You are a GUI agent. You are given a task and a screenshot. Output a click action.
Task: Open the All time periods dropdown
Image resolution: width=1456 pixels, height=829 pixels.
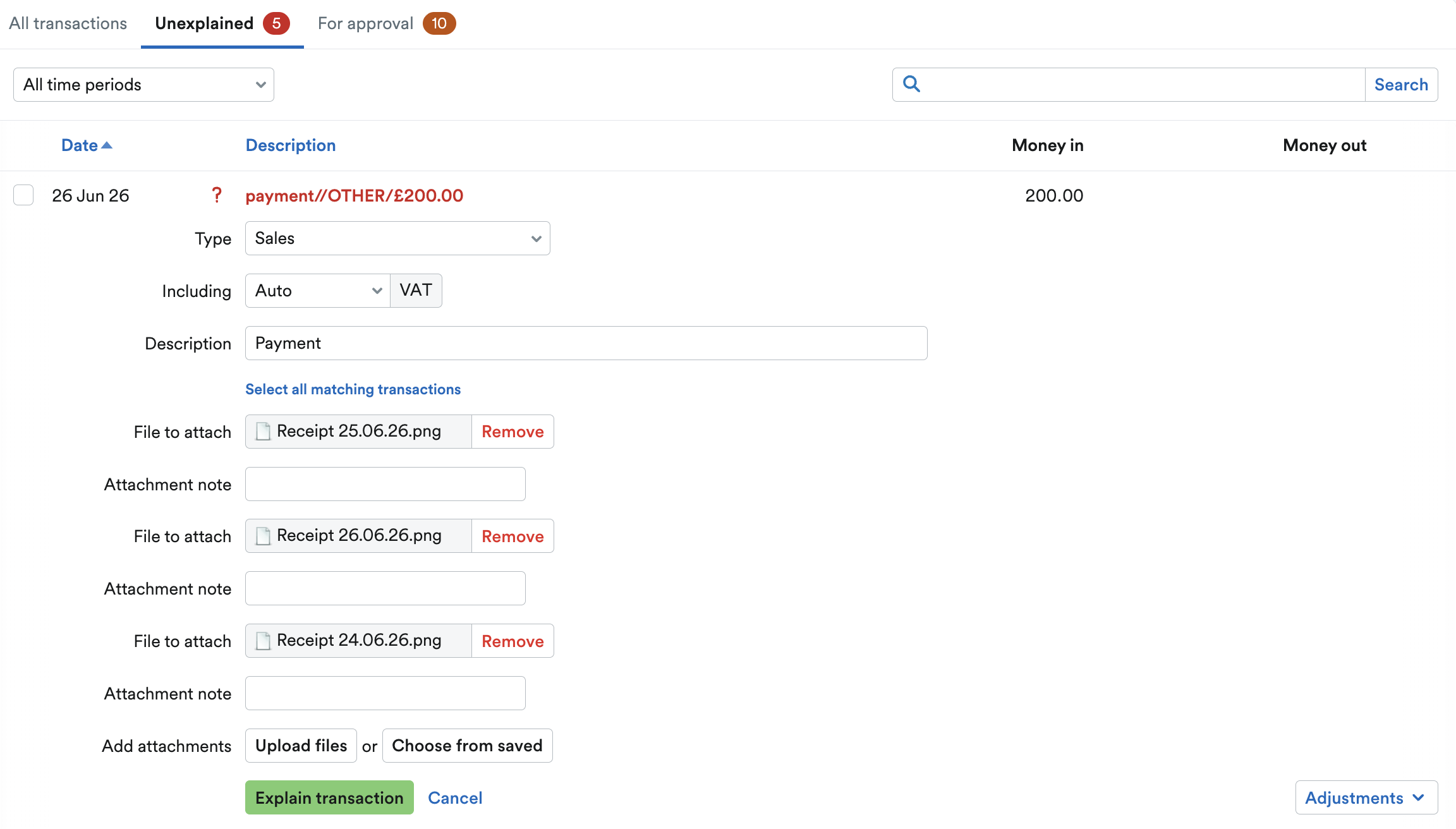(143, 85)
